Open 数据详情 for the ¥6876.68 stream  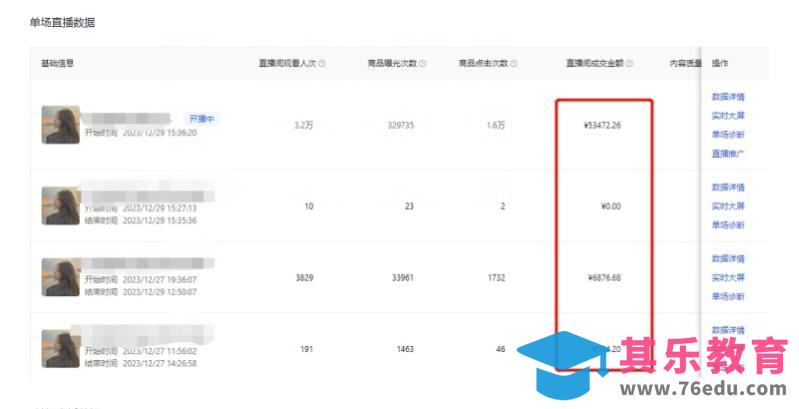(x=727, y=259)
